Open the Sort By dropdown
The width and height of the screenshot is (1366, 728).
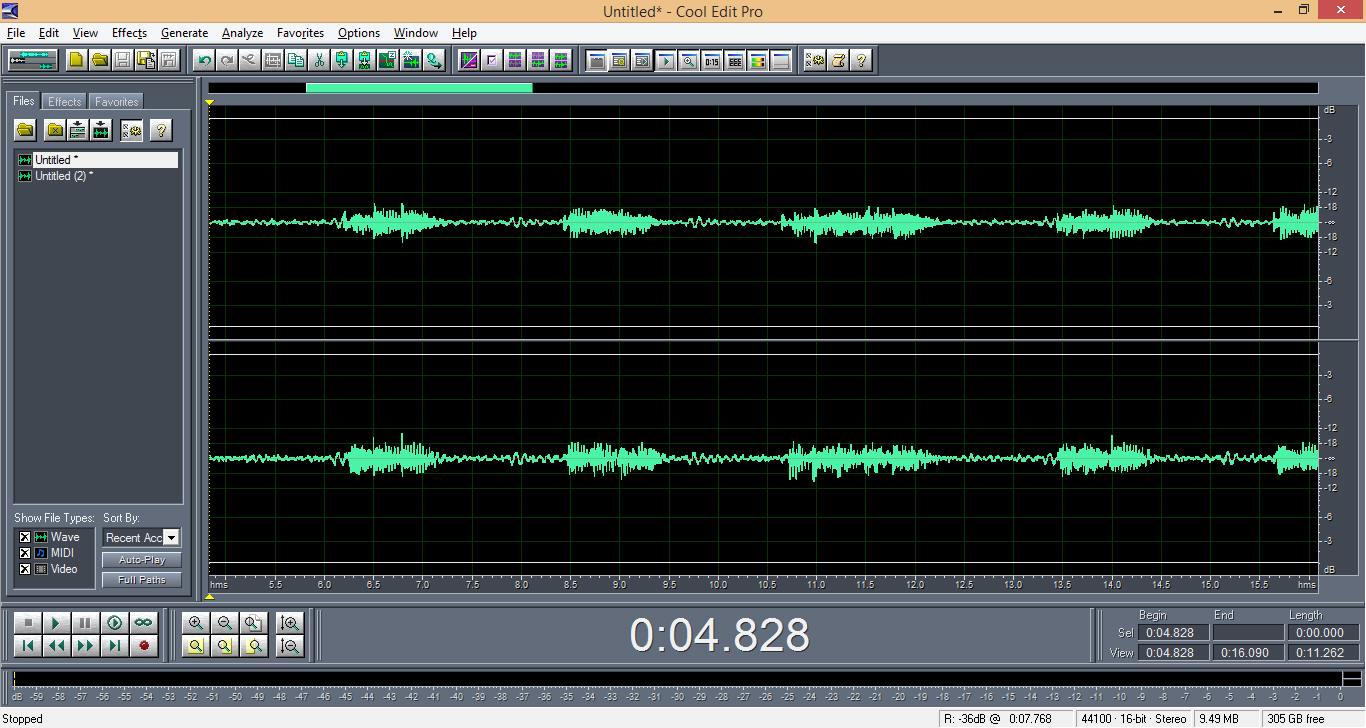[x=171, y=538]
